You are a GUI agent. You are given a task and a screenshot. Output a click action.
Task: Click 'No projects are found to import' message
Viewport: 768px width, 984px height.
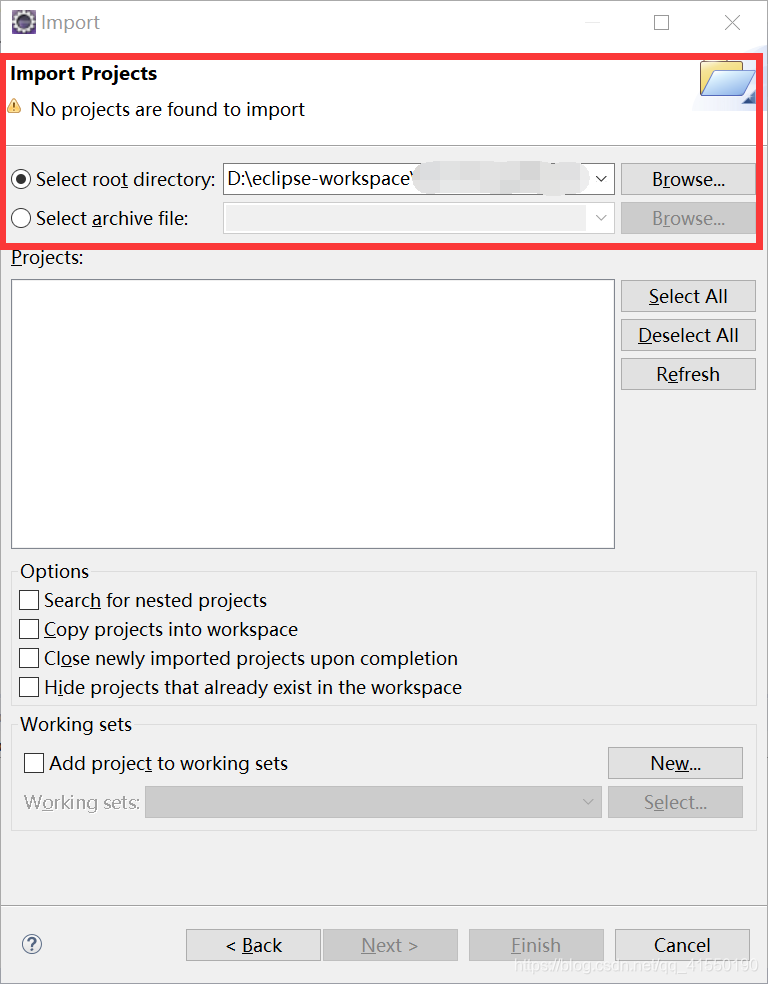click(168, 109)
